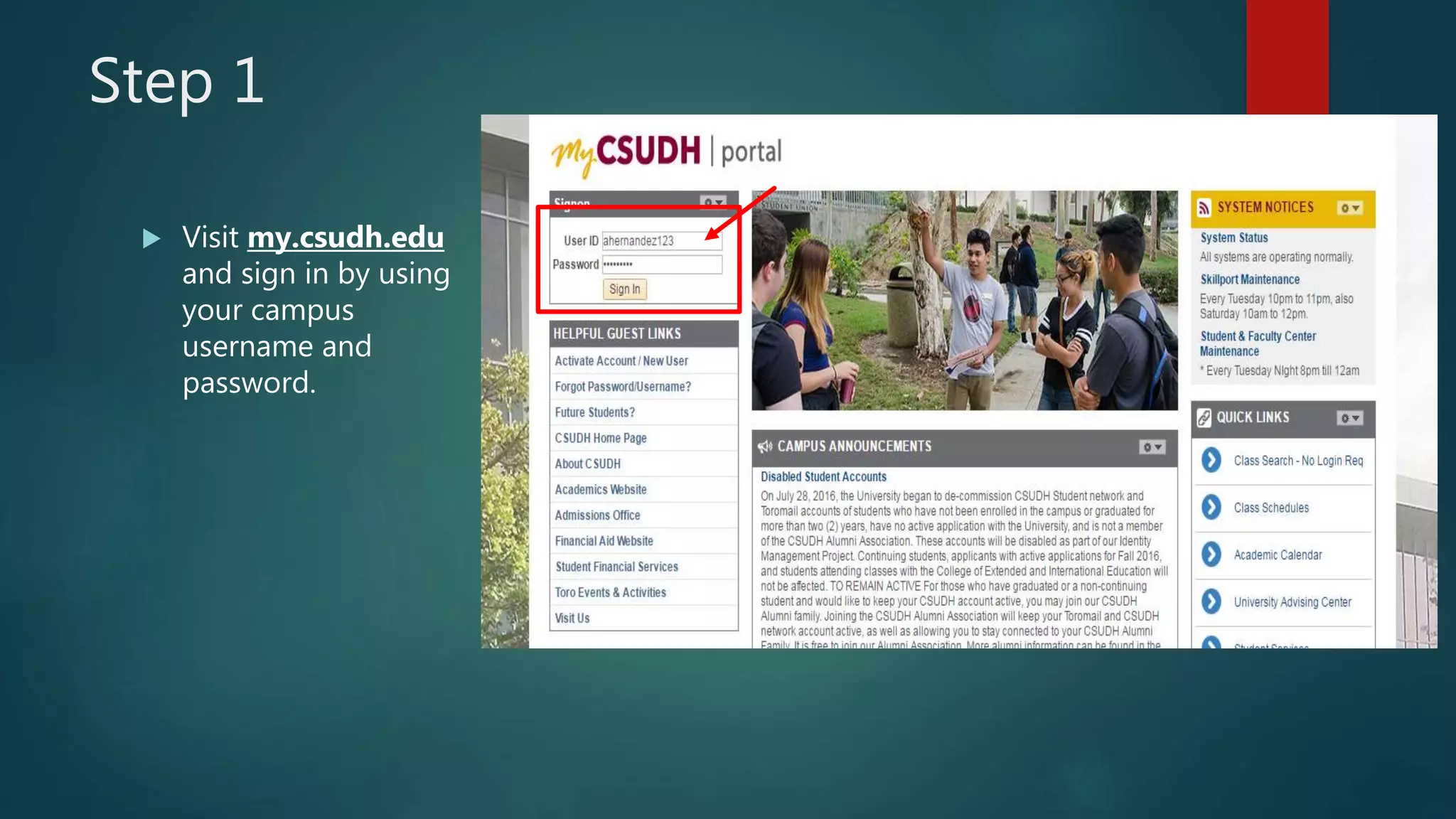Click the campus students photo banner

click(964, 300)
